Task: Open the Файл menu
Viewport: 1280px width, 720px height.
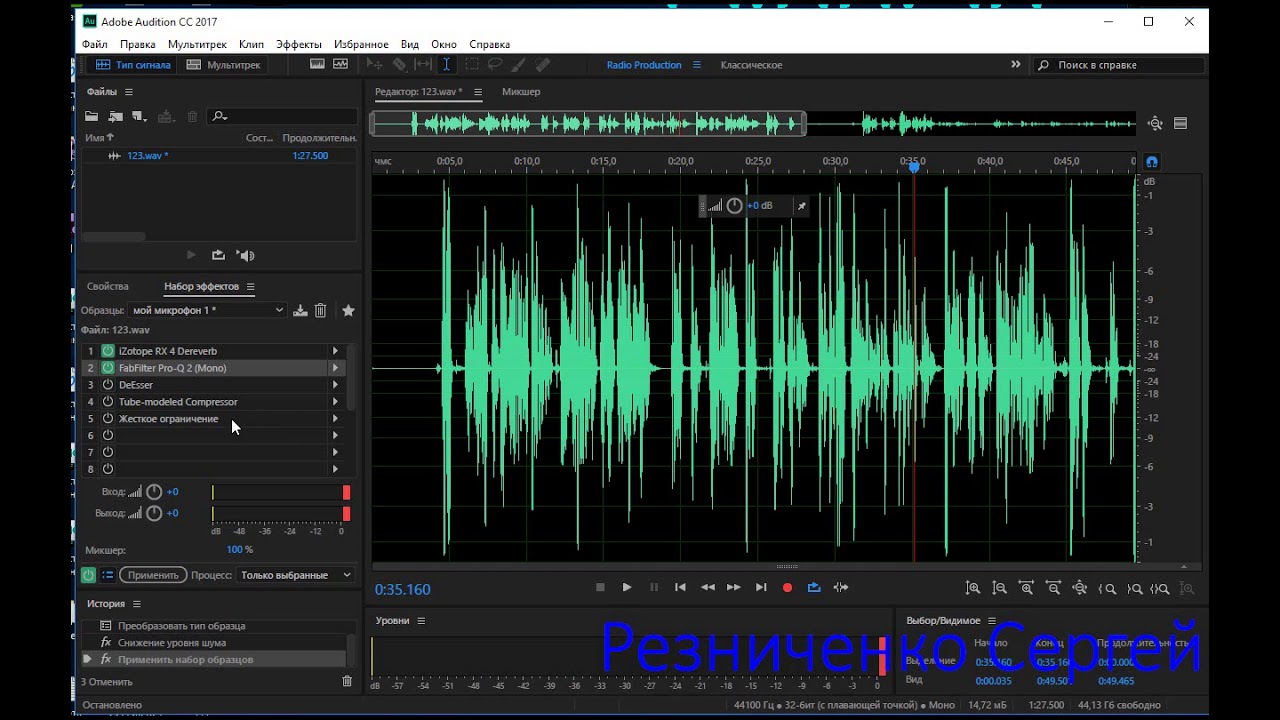Action: pyautogui.click(x=95, y=44)
